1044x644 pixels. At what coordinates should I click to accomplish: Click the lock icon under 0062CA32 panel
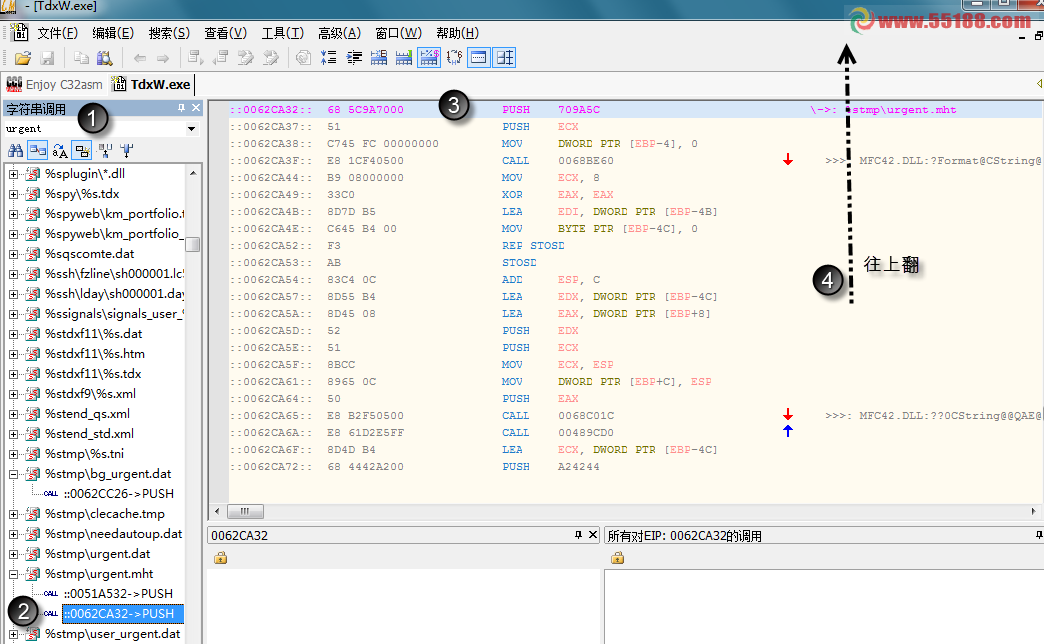220,558
